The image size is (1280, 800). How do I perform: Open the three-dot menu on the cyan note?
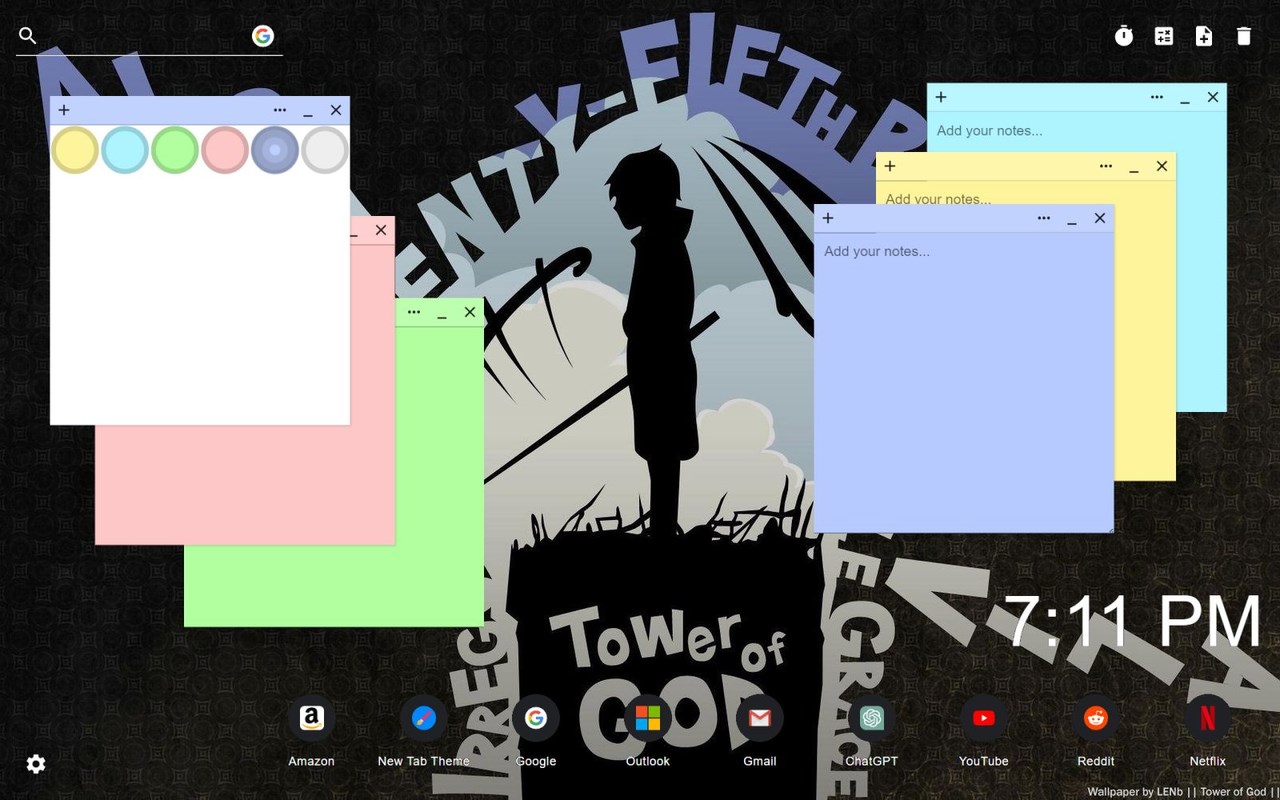(1157, 97)
